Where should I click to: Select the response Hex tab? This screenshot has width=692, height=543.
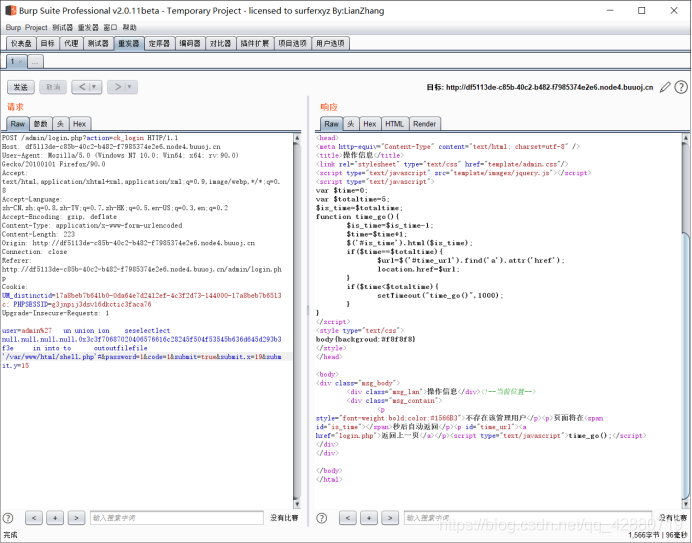pyautogui.click(x=370, y=124)
